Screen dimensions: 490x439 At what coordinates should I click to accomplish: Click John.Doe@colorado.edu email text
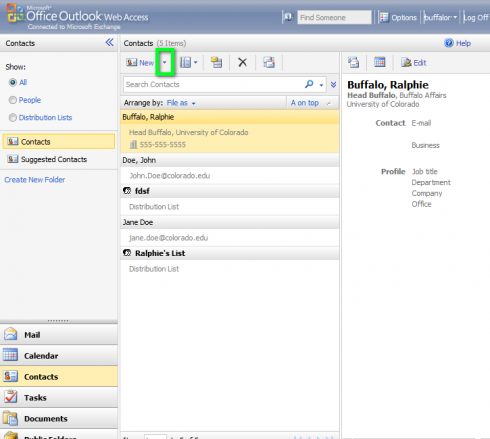coord(170,176)
